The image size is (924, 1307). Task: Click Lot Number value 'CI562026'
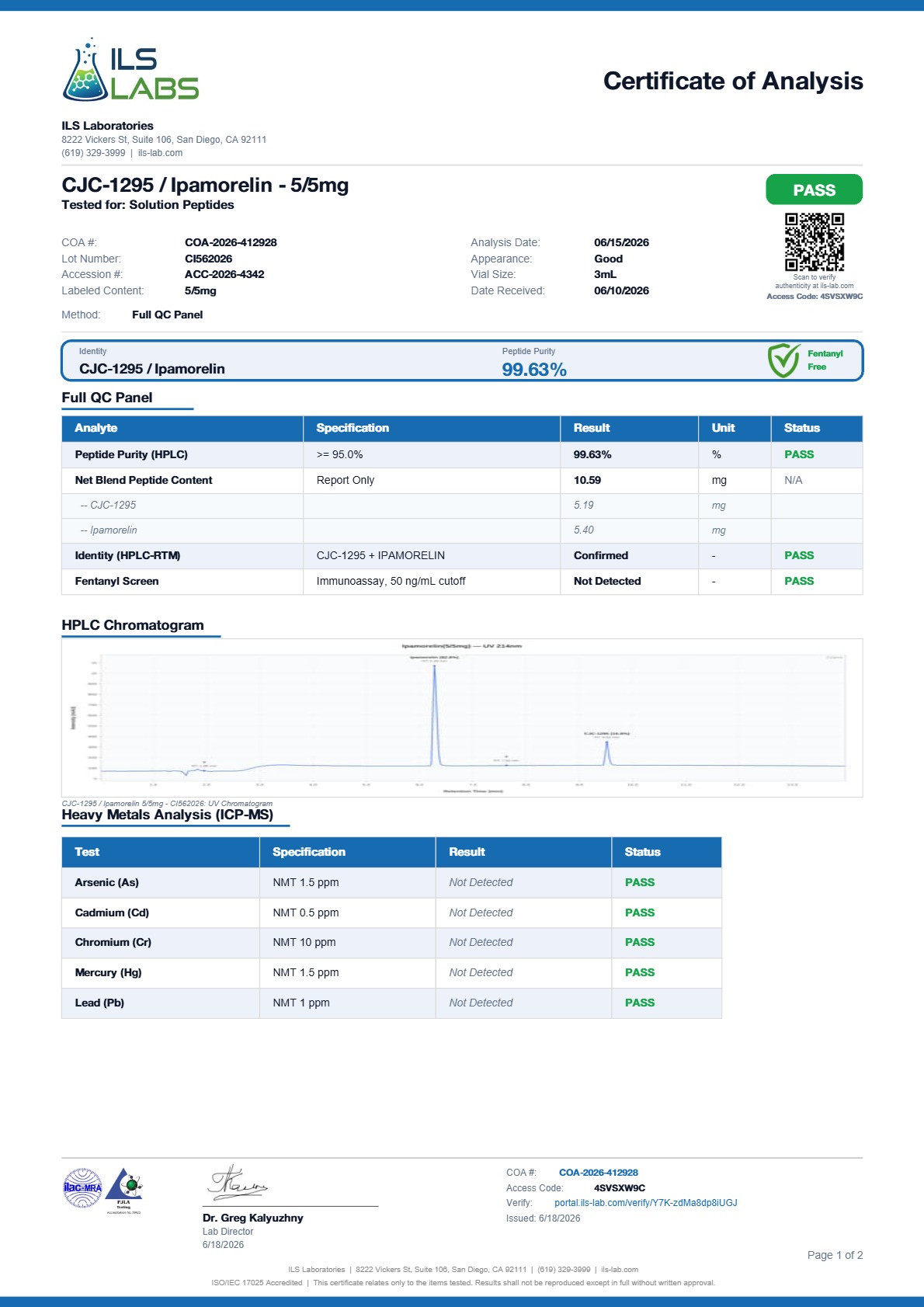point(208,259)
